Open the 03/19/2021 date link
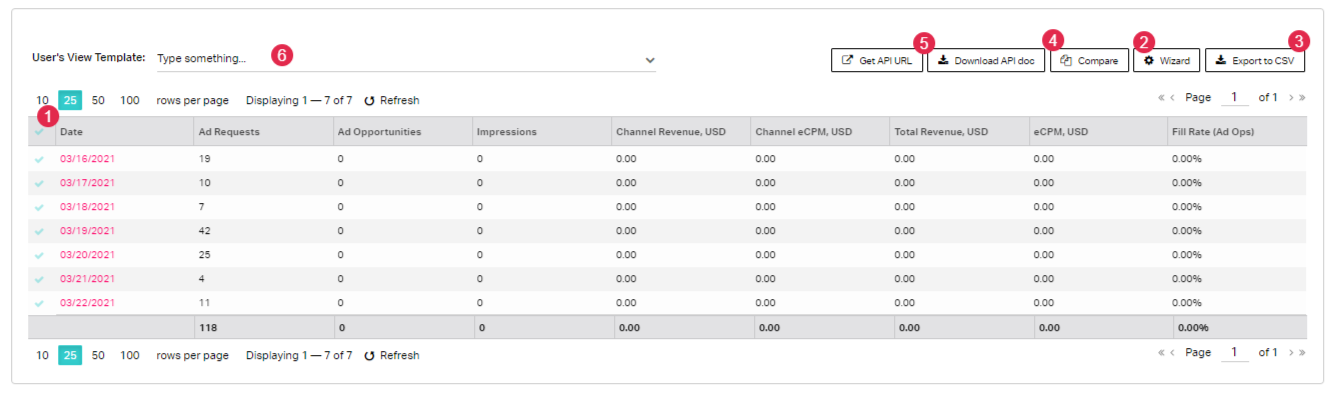This screenshot has height=393, width=1325. coord(87,231)
